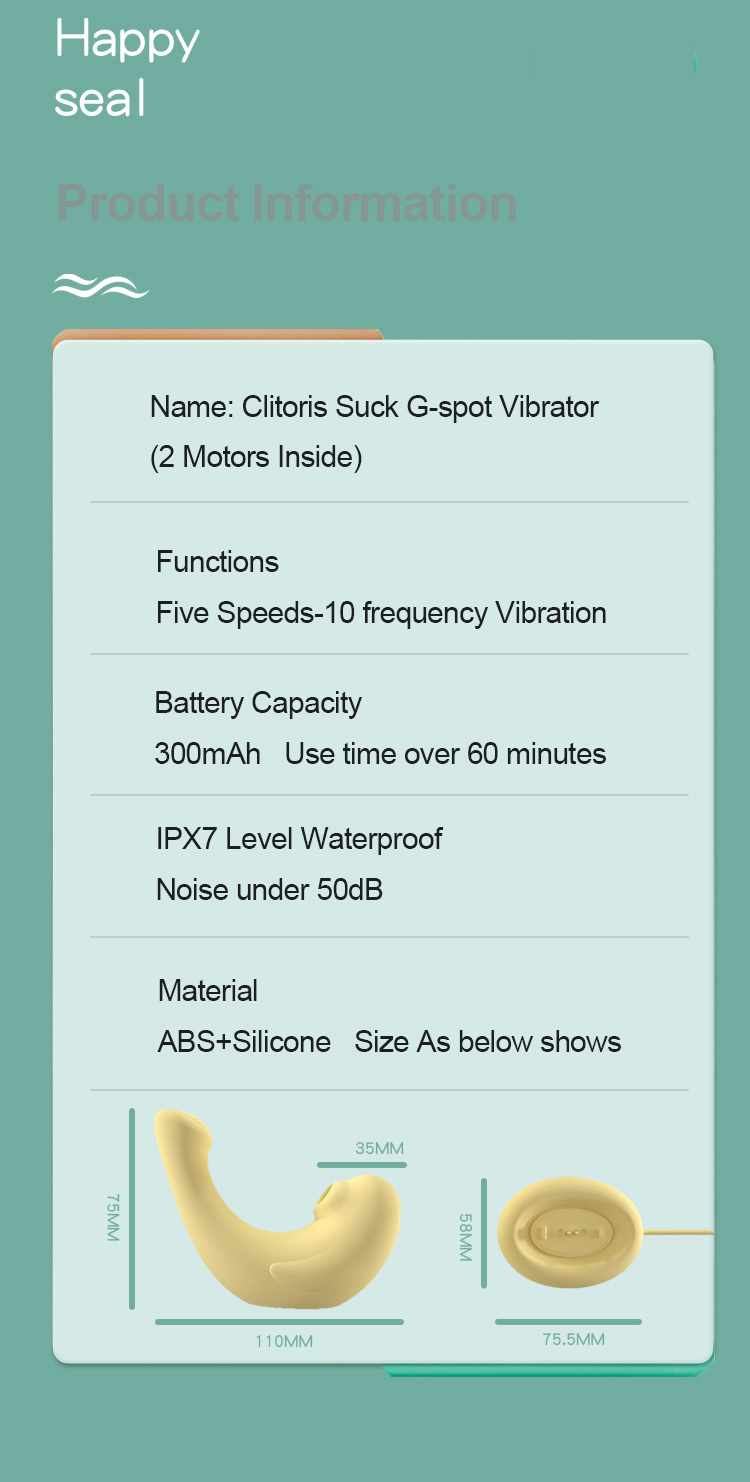The width and height of the screenshot is (750, 1482).
Task: Click the "35MM" dimension label
Action: click(x=379, y=1148)
